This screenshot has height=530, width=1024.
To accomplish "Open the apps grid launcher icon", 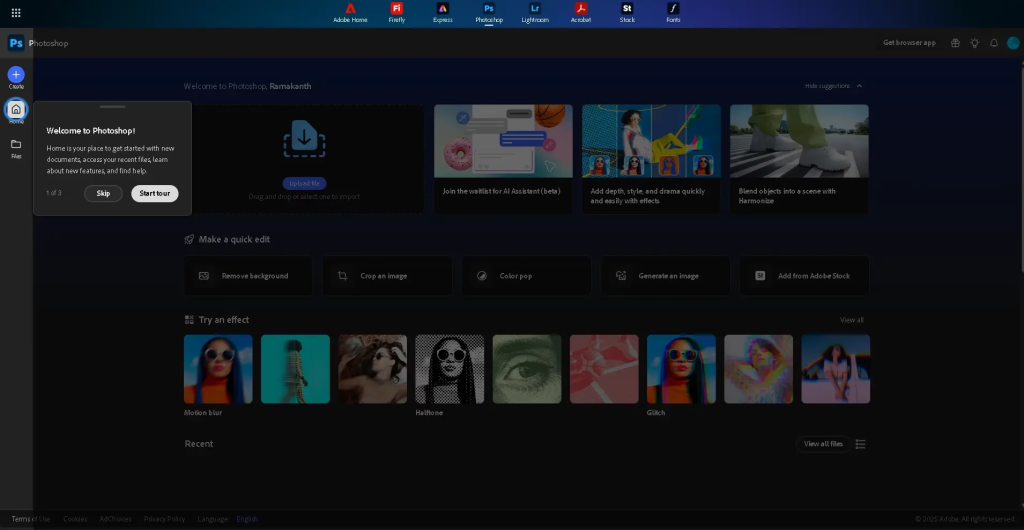I will pyautogui.click(x=16, y=13).
